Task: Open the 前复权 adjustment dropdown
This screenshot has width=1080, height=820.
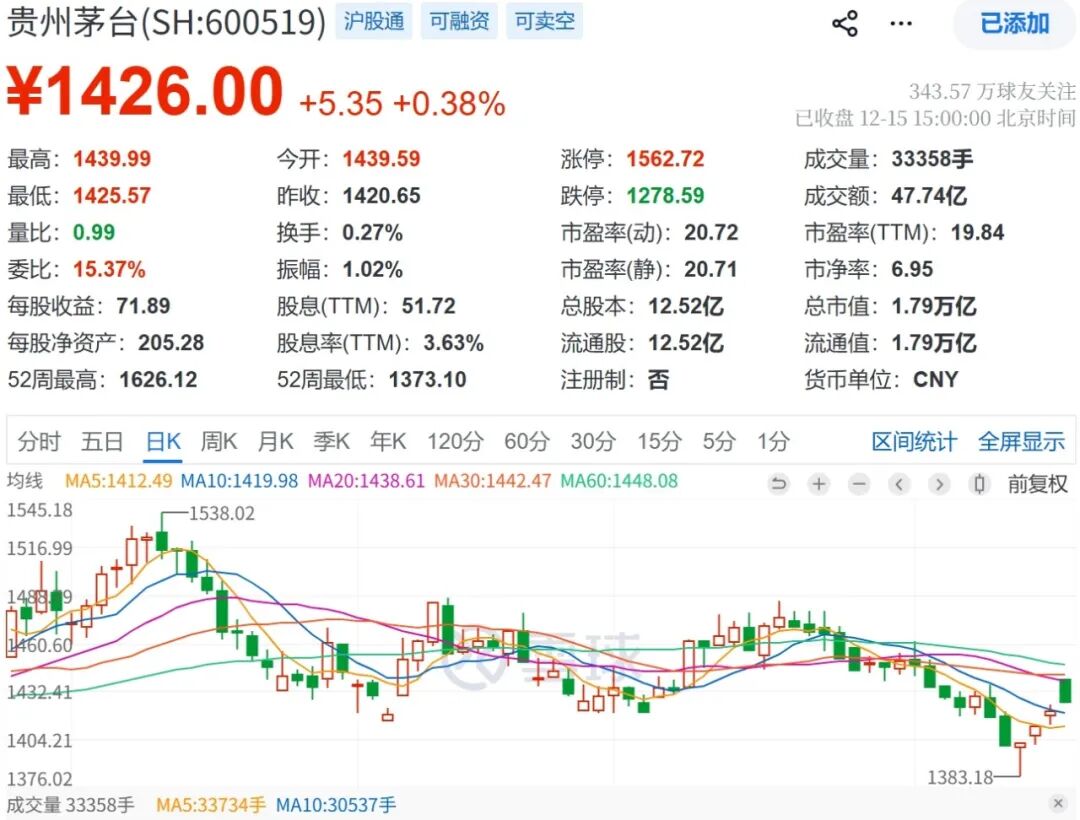Action: (1037, 484)
